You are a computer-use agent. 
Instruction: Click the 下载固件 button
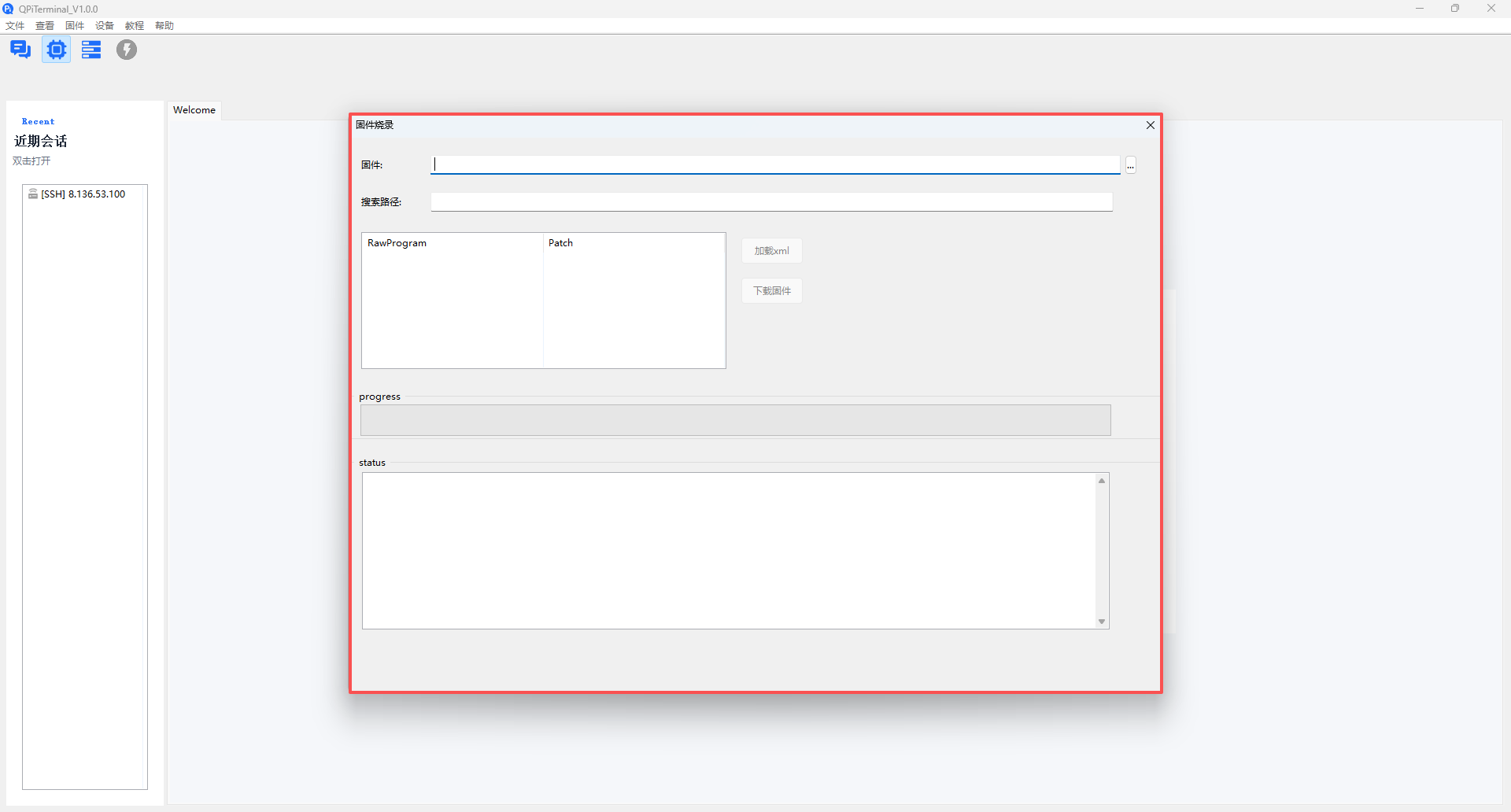pyautogui.click(x=772, y=291)
